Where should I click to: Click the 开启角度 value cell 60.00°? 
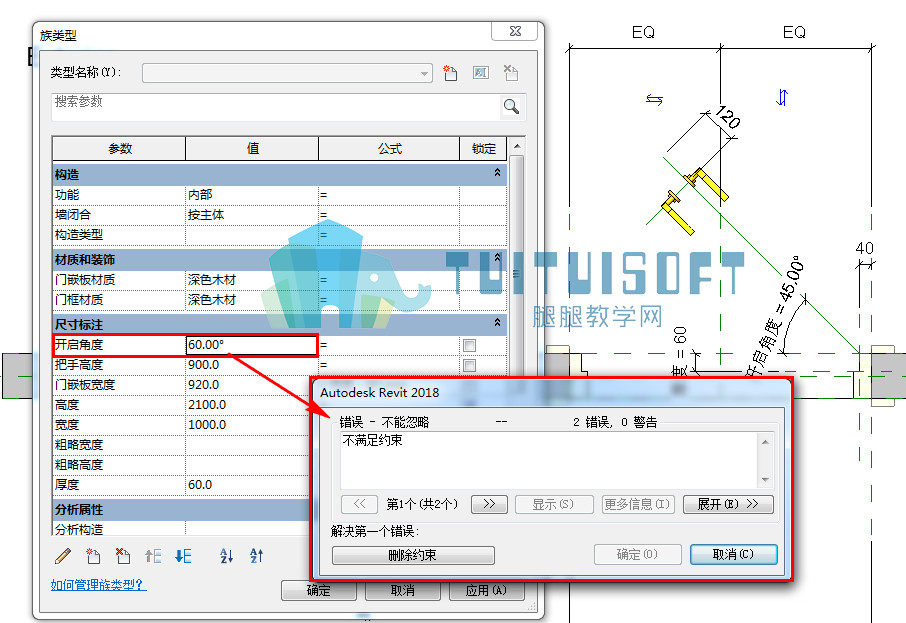(x=251, y=345)
